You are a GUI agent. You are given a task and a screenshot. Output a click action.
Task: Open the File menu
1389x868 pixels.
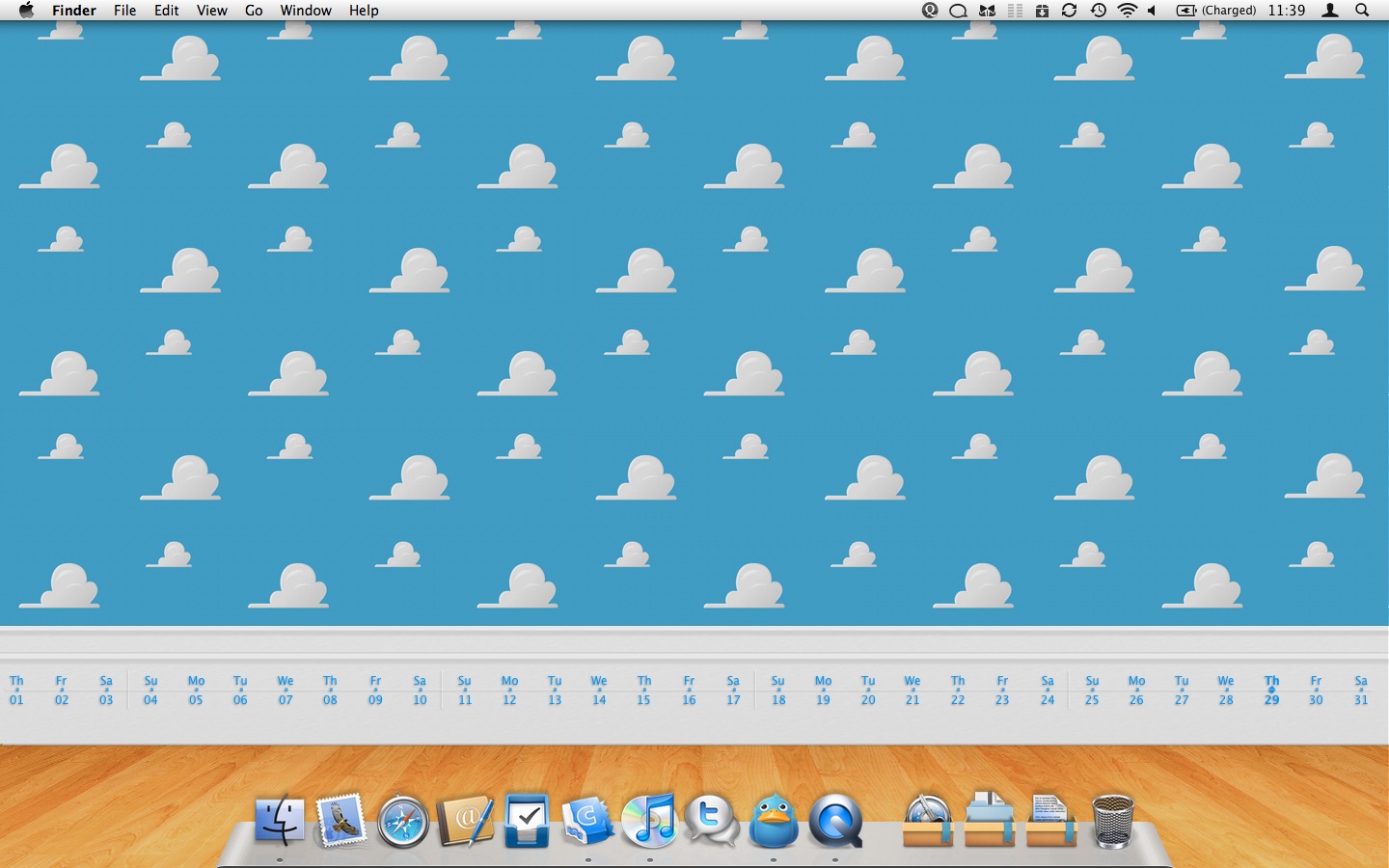125,11
